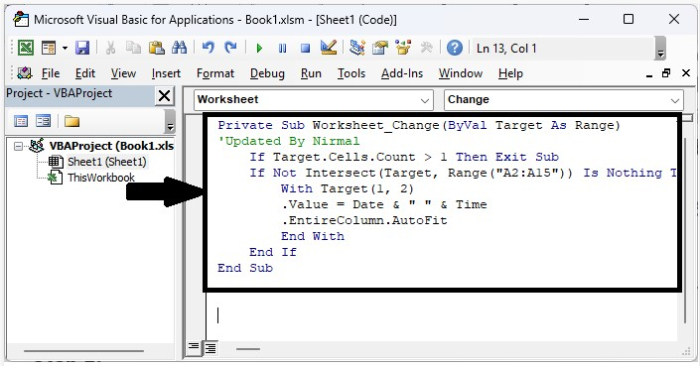The height and width of the screenshot is (366, 700).
Task: Click the End Sub code line
Action: pos(245,268)
